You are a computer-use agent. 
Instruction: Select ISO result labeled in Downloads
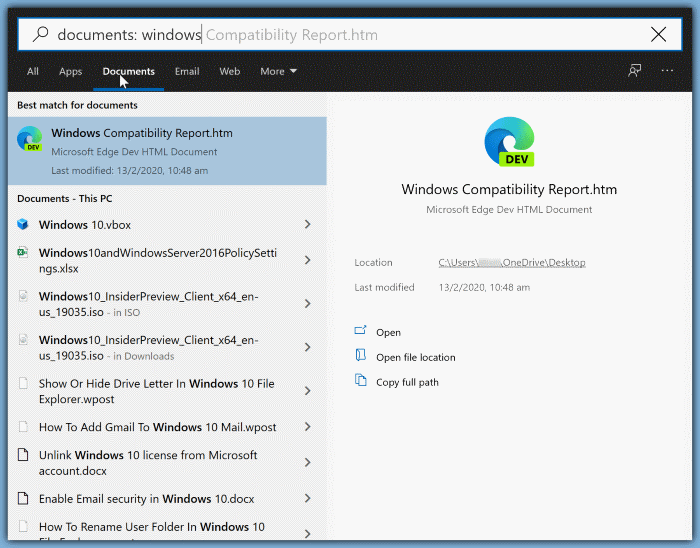coord(167,347)
